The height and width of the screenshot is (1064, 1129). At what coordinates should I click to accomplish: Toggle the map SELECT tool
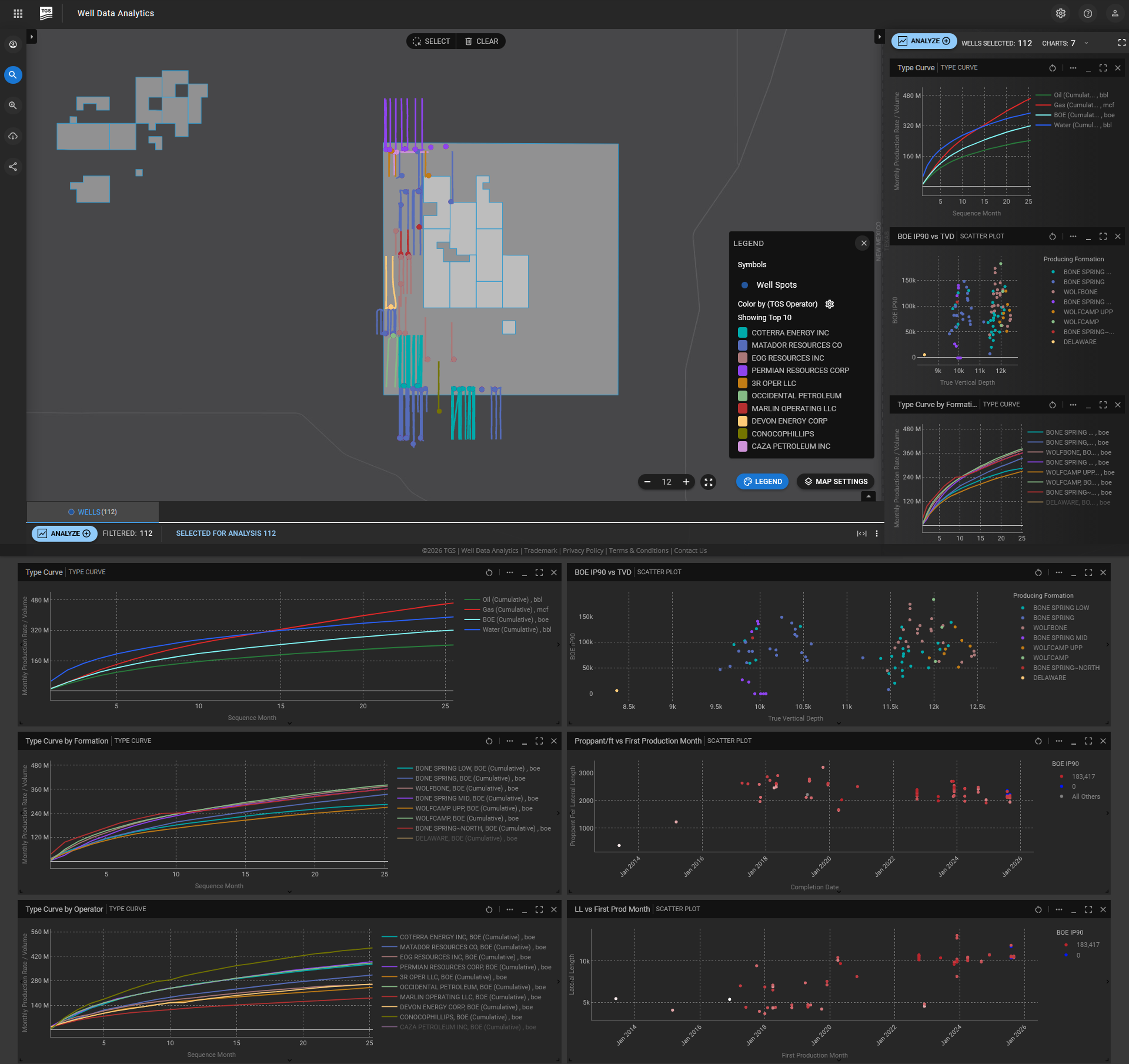431,41
